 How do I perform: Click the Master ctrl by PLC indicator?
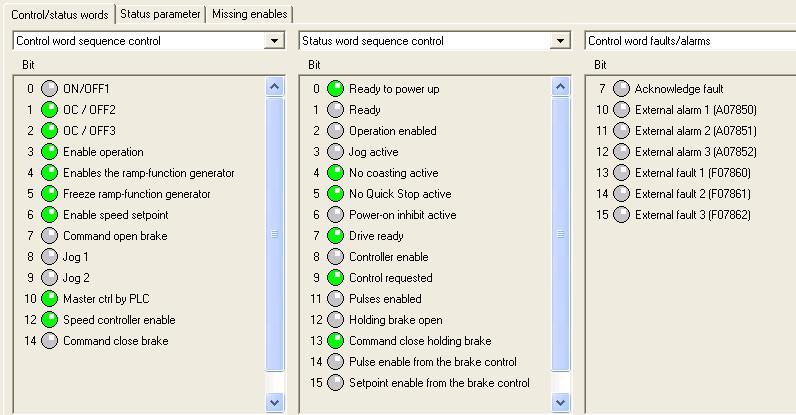[49, 299]
